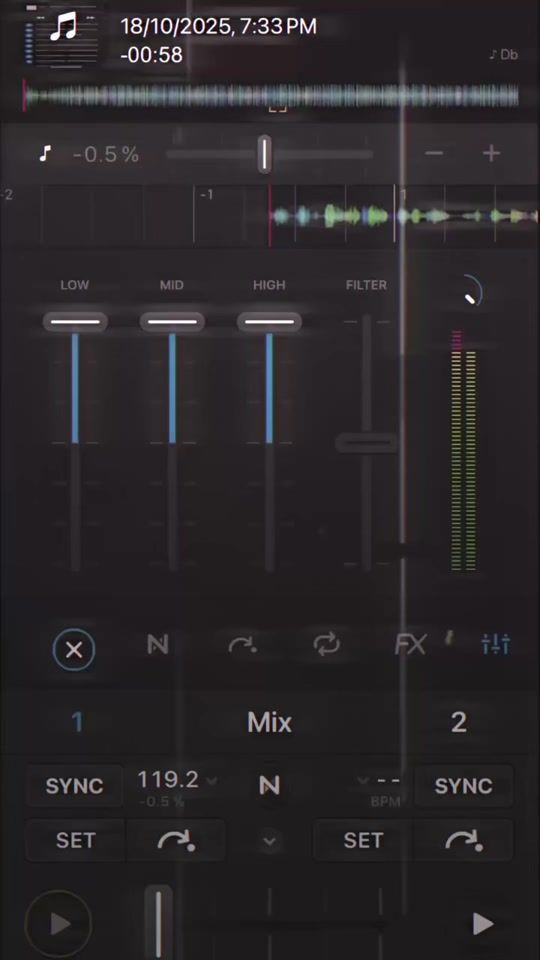This screenshot has height=960, width=540.
Task: Switch to deck 2 tab
Action: coord(459,723)
